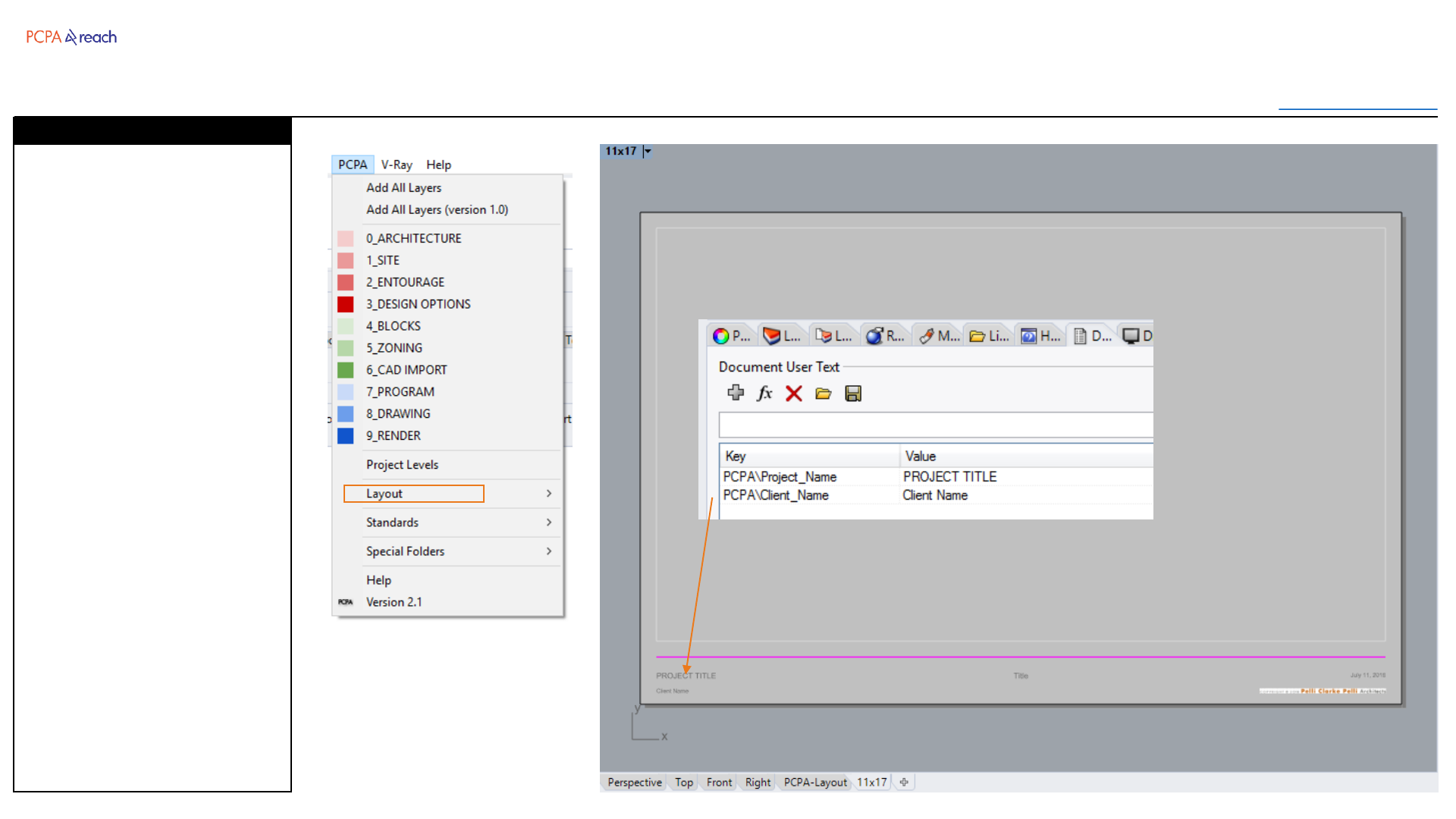Screen dimensions: 1456x819
Task: Open the color wheel Properties panel tab
Action: (x=731, y=336)
